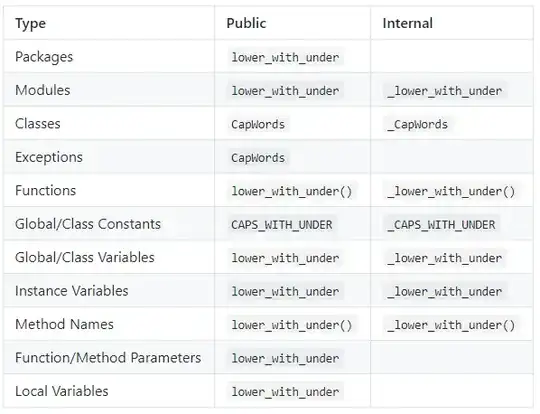
Task: Click the internal _CAPS_WITH_UNDER code snippet
Action: [x=441, y=225]
